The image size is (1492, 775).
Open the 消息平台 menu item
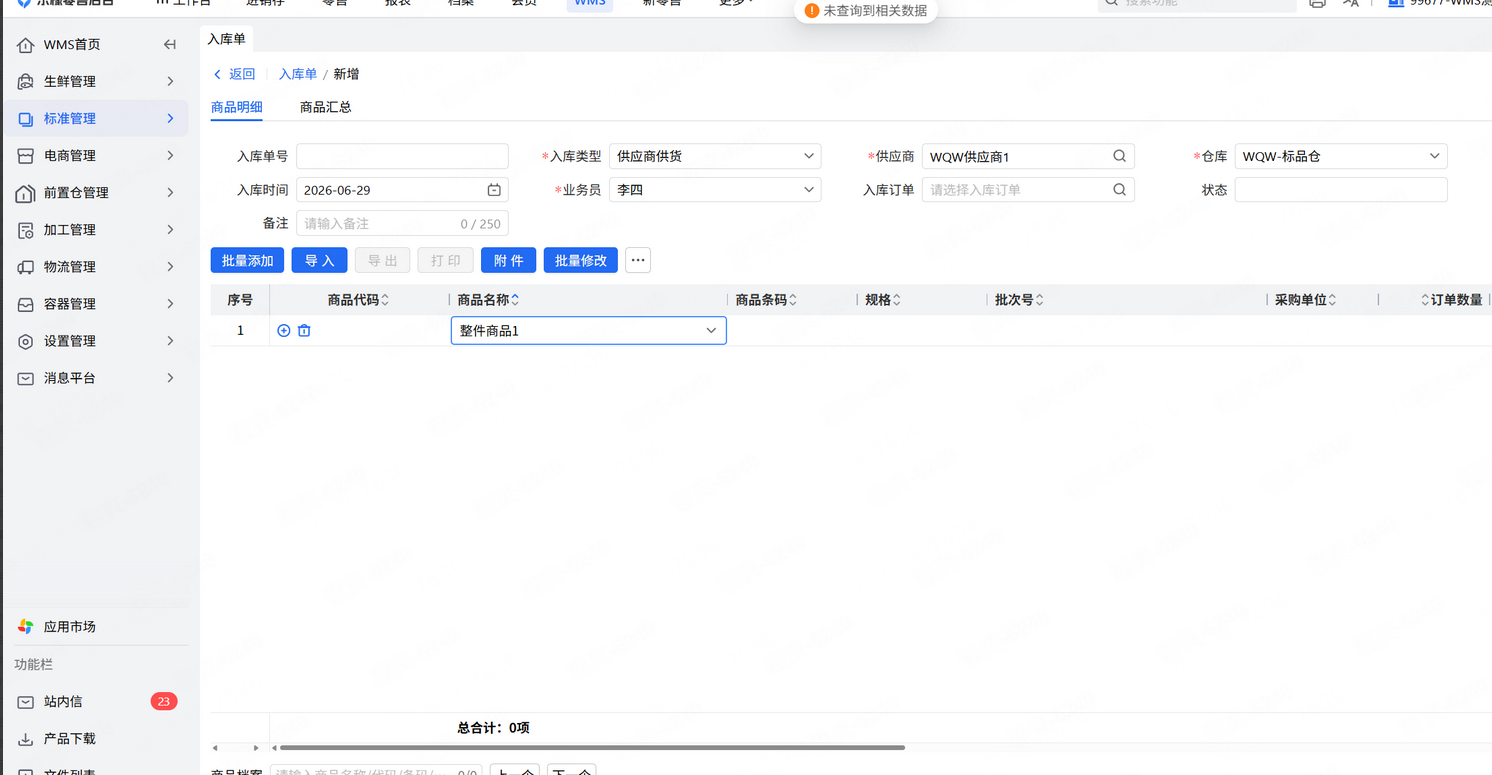pyautogui.click(x=95, y=378)
